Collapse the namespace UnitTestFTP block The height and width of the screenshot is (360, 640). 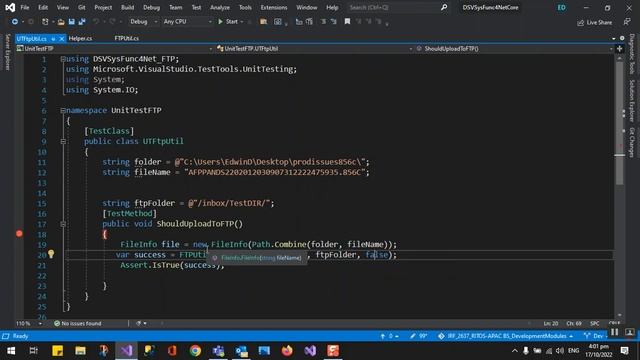coord(63,111)
